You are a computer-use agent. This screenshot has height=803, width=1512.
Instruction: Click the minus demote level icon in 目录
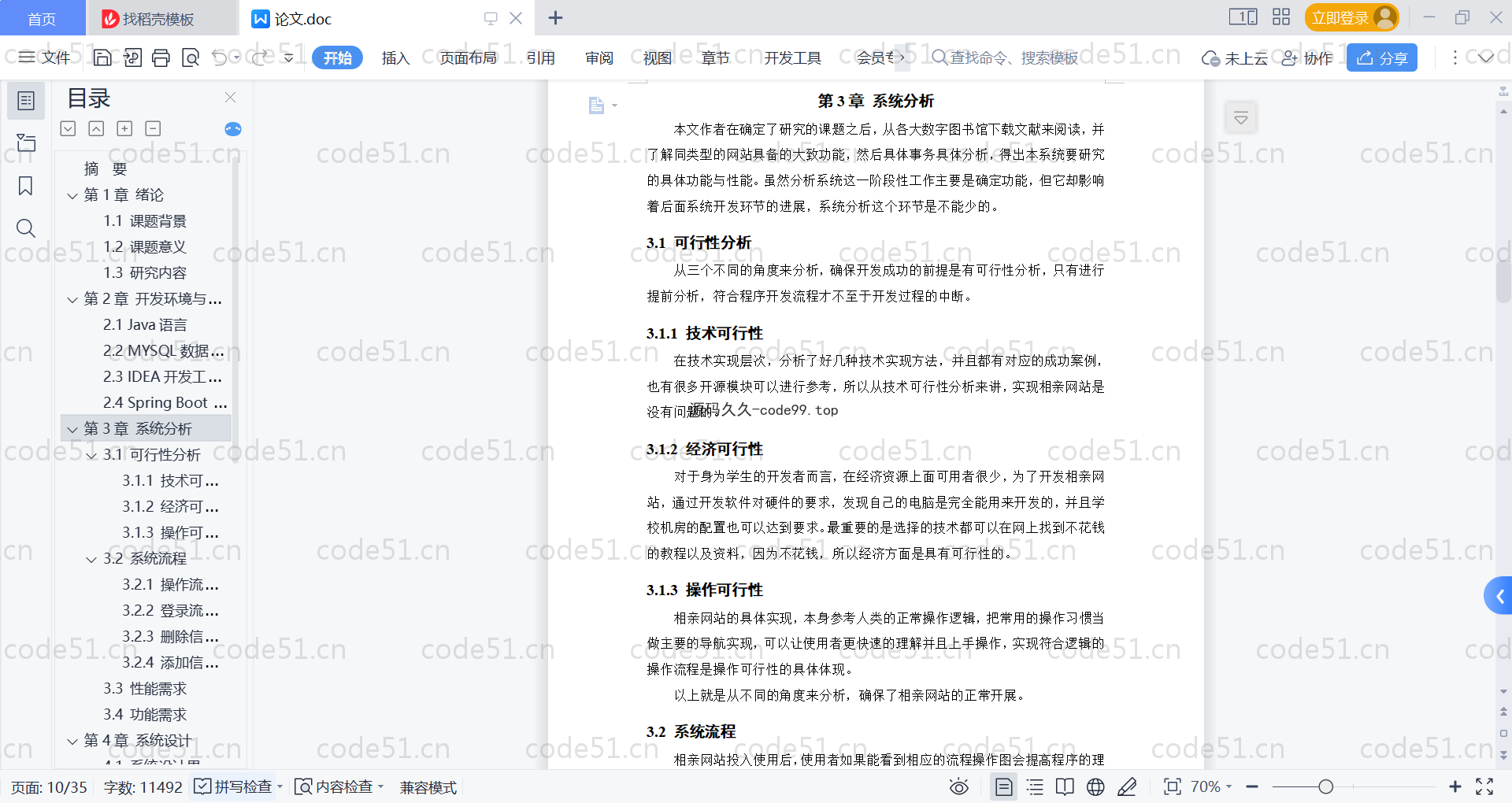pos(153,128)
